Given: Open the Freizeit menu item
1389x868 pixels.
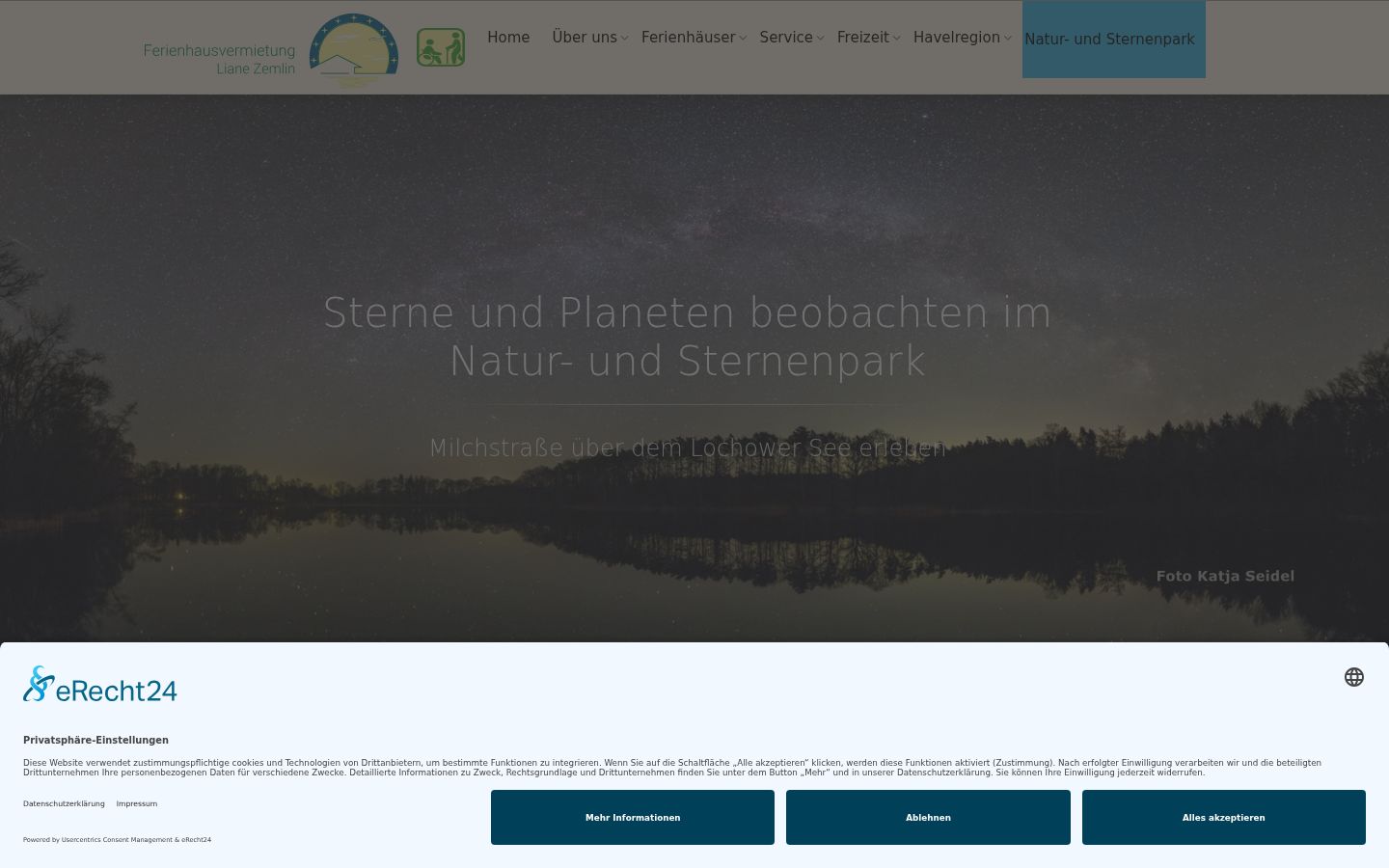Looking at the screenshot, I should click(x=863, y=38).
